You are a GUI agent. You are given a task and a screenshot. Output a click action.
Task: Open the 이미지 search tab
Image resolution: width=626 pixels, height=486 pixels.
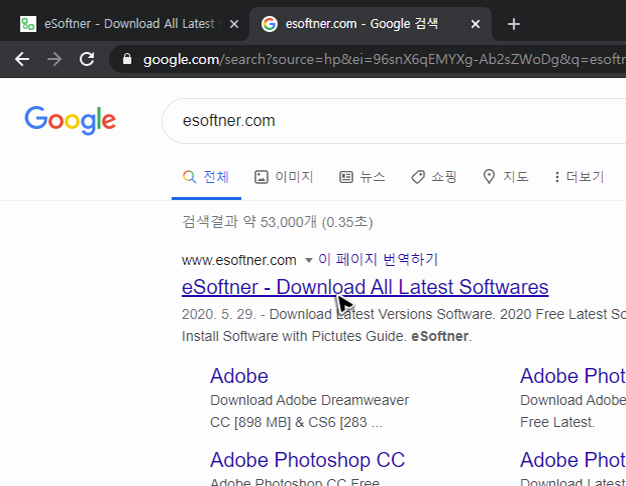[x=284, y=177]
